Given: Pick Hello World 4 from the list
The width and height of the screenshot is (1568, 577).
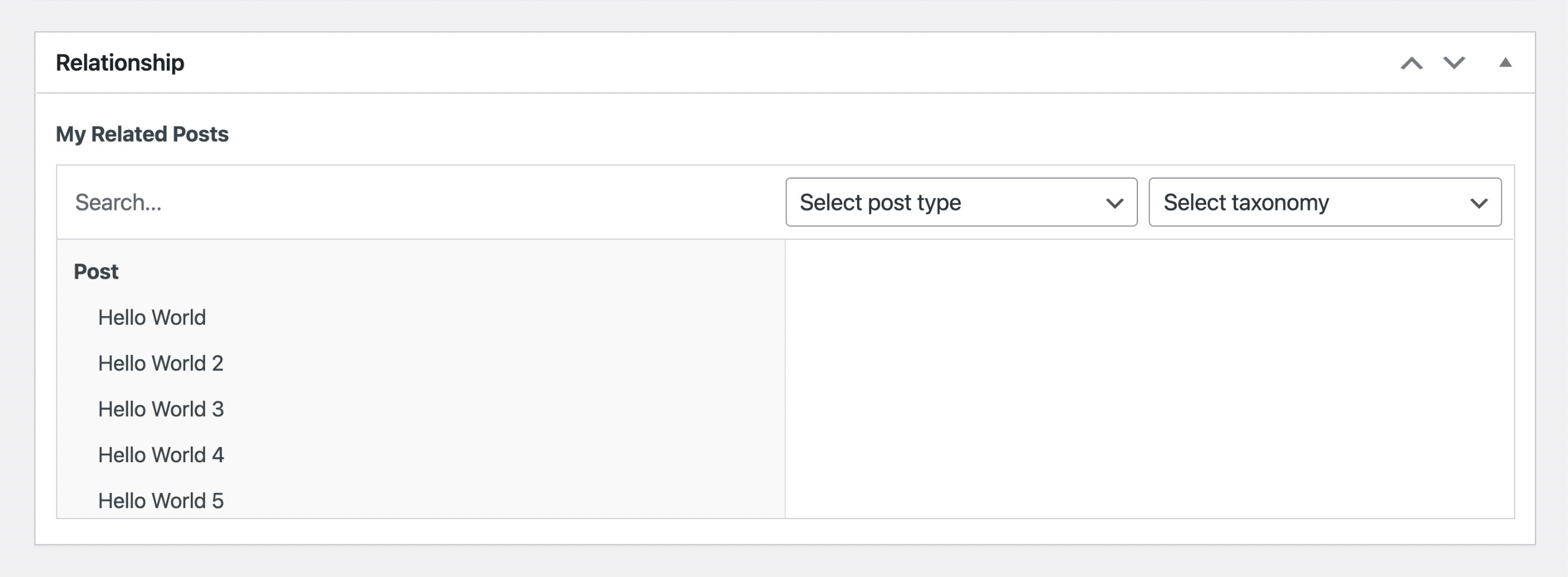Looking at the screenshot, I should pyautogui.click(x=161, y=455).
